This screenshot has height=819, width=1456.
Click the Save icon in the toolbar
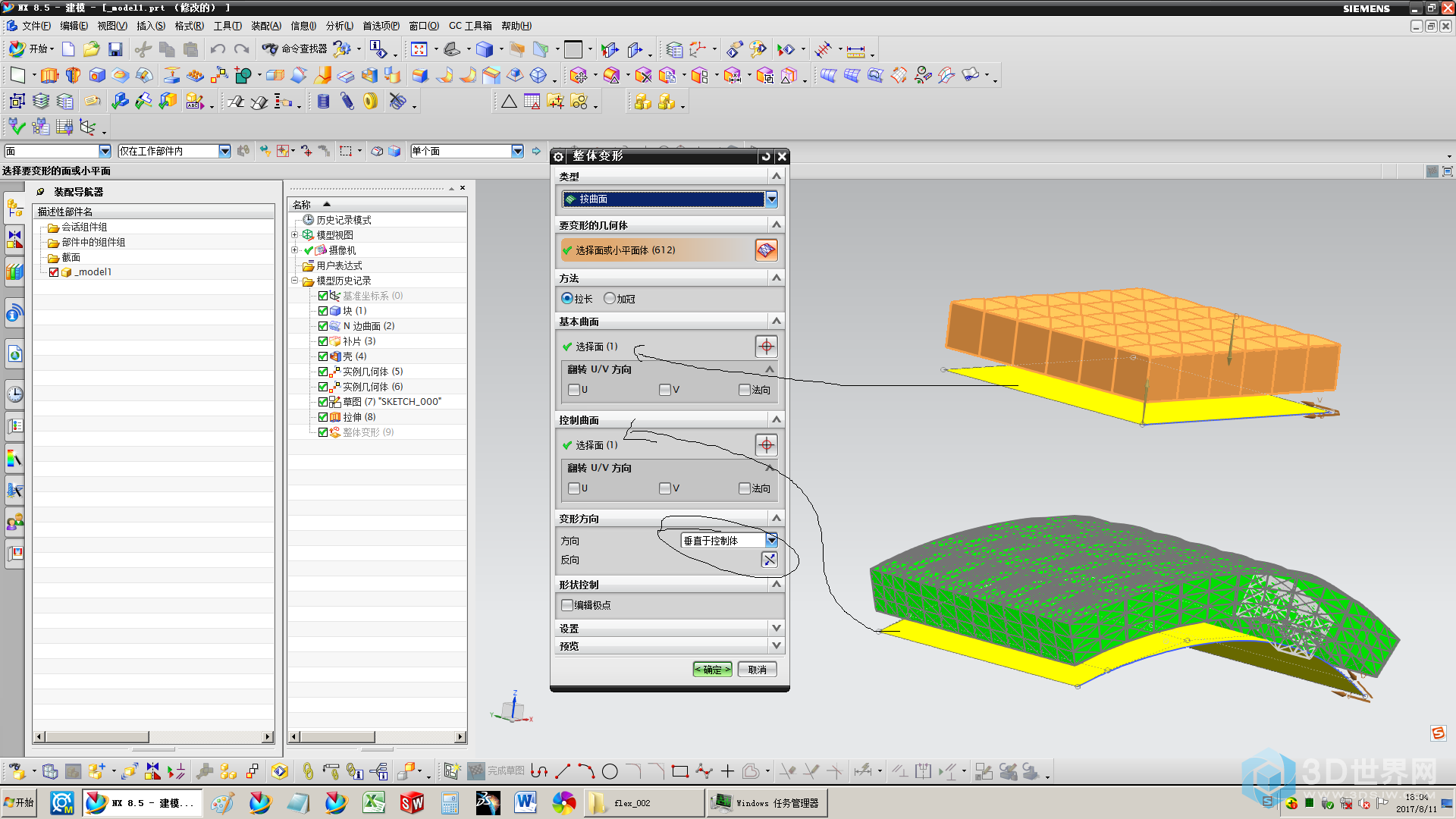pyautogui.click(x=115, y=49)
